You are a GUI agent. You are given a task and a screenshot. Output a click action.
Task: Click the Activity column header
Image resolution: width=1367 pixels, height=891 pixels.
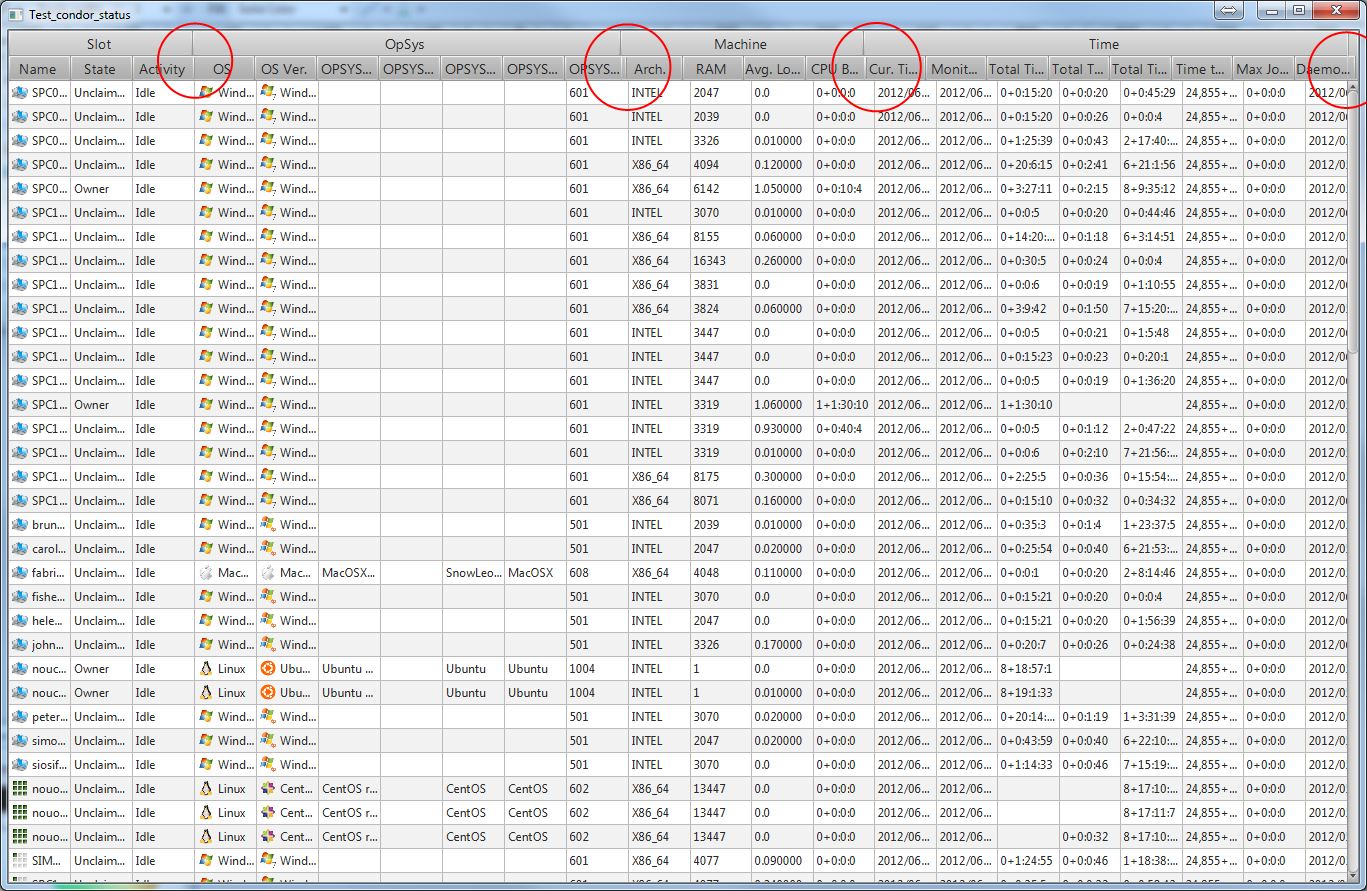[162, 69]
